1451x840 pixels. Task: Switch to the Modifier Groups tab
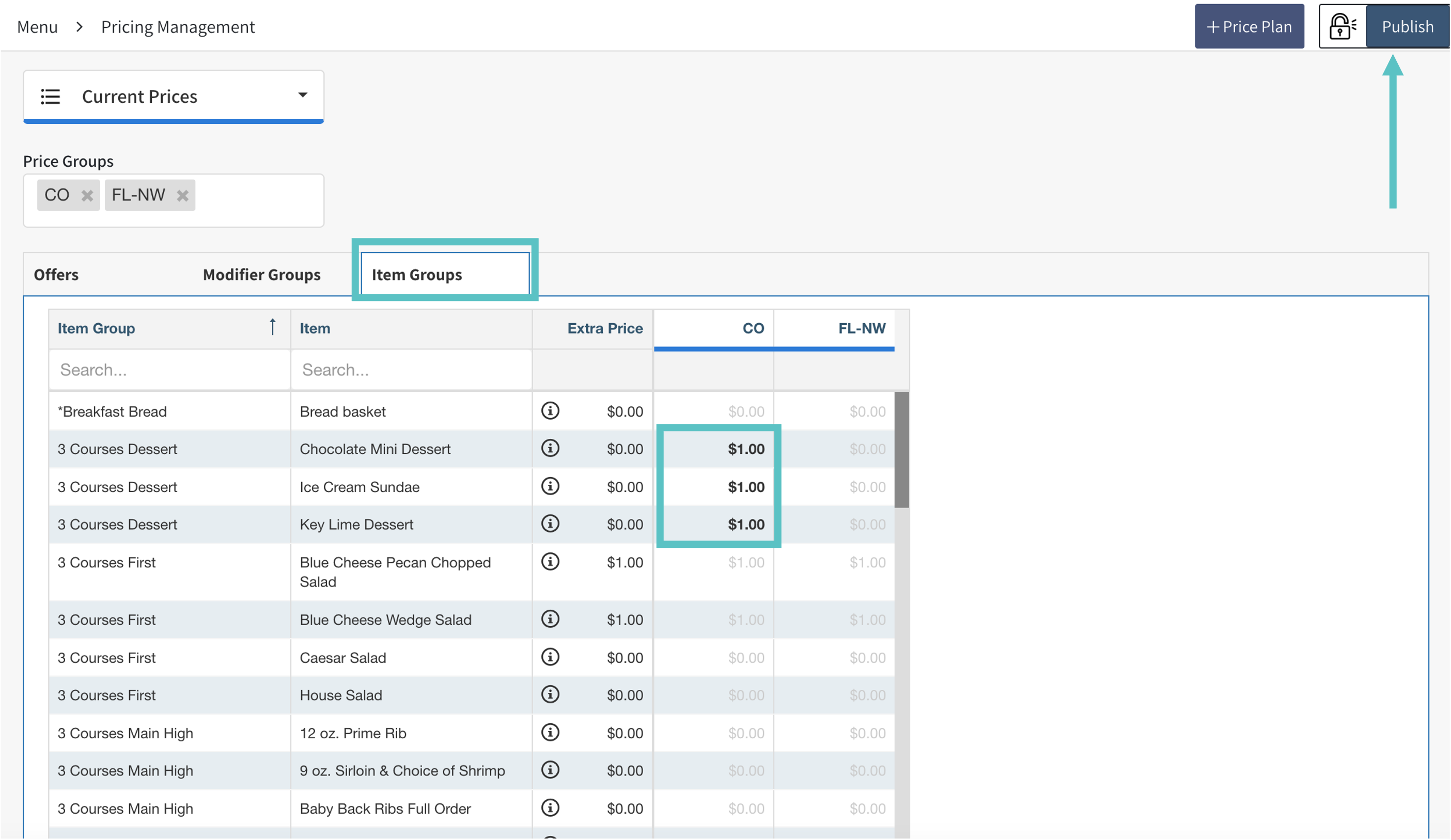click(x=261, y=275)
